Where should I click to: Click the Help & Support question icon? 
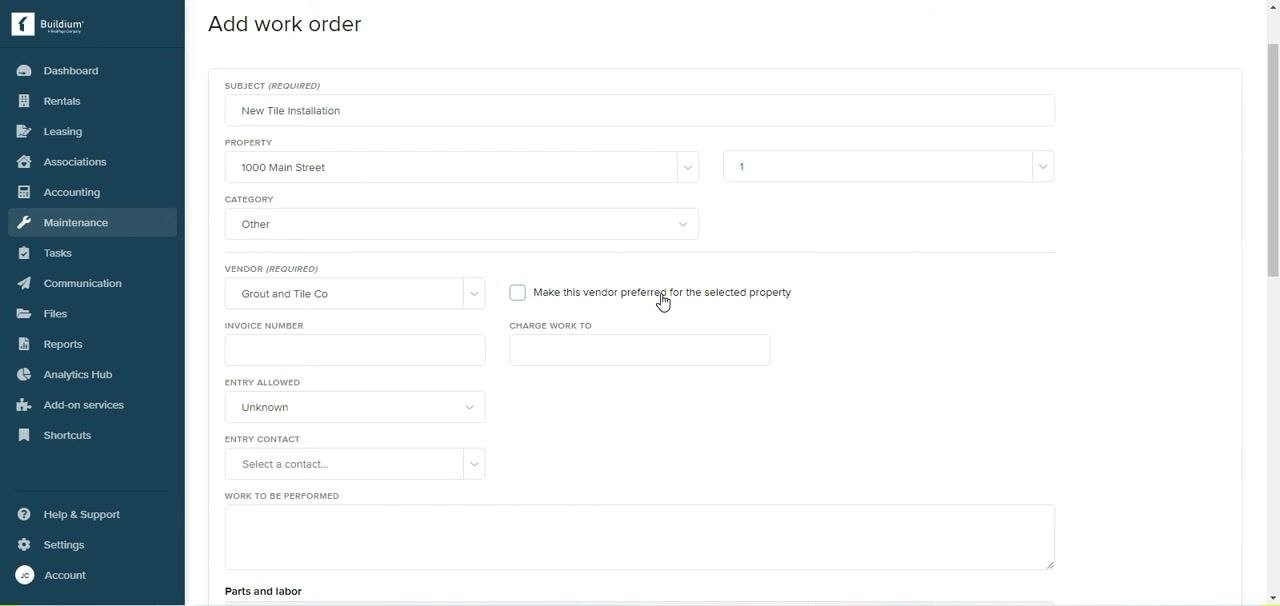point(24,514)
